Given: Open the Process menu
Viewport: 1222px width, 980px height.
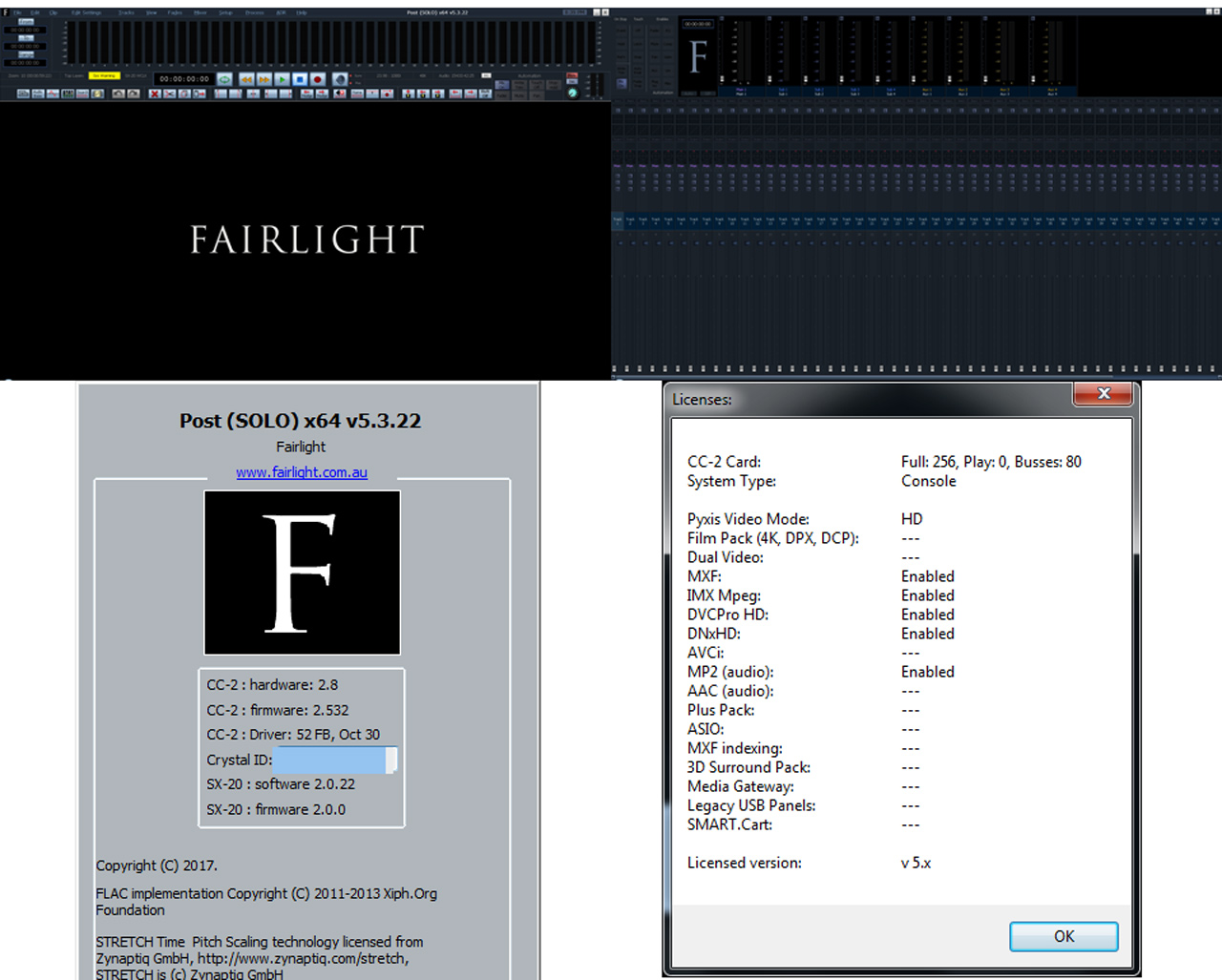Looking at the screenshot, I should [254, 12].
